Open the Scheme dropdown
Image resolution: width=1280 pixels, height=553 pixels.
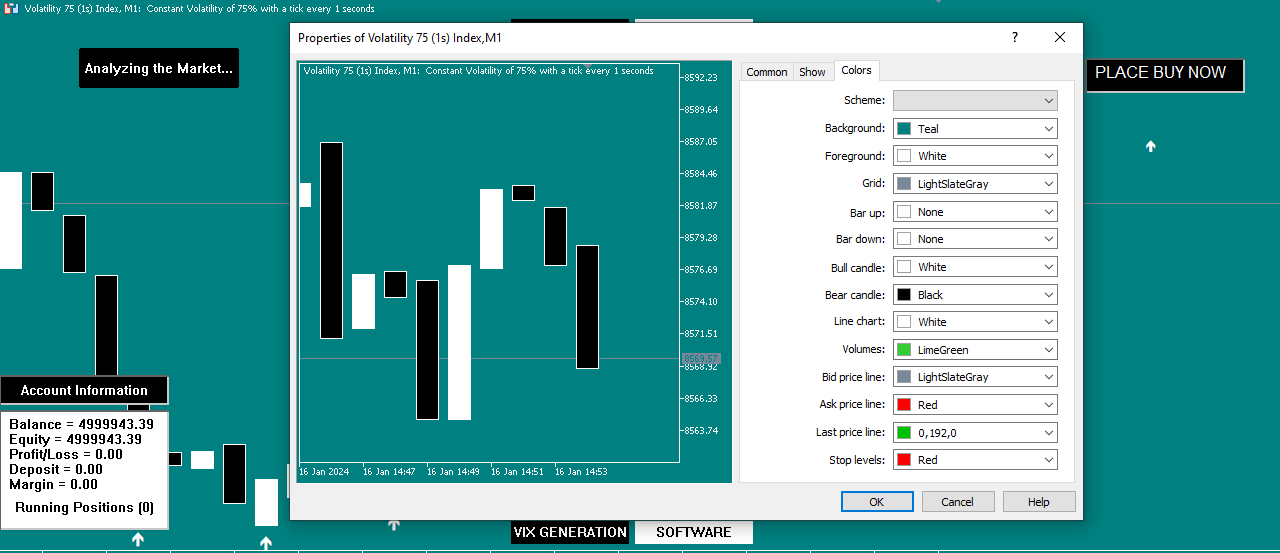[975, 100]
